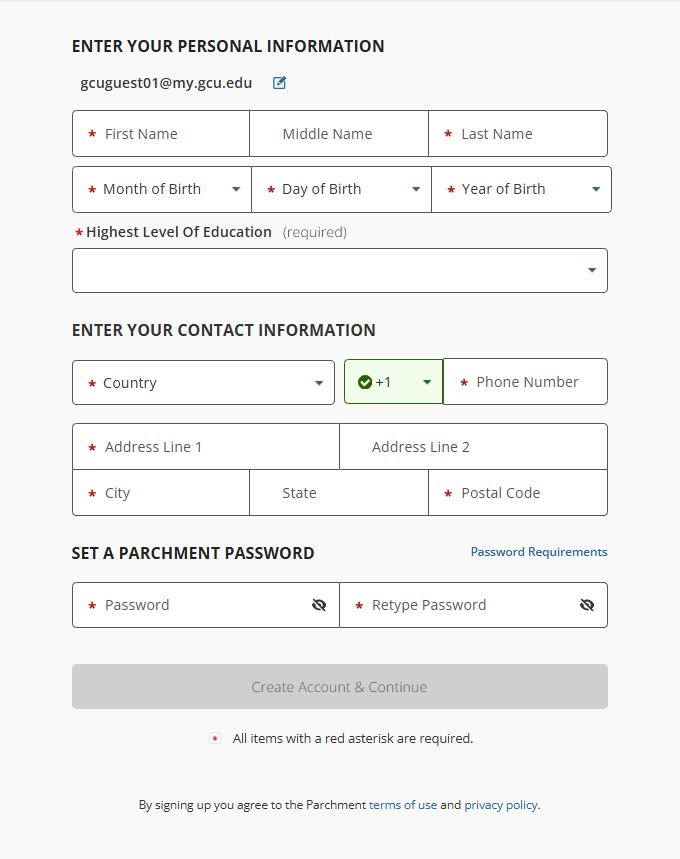
Task: Click the Address Line 1 field
Action: pyautogui.click(x=206, y=446)
